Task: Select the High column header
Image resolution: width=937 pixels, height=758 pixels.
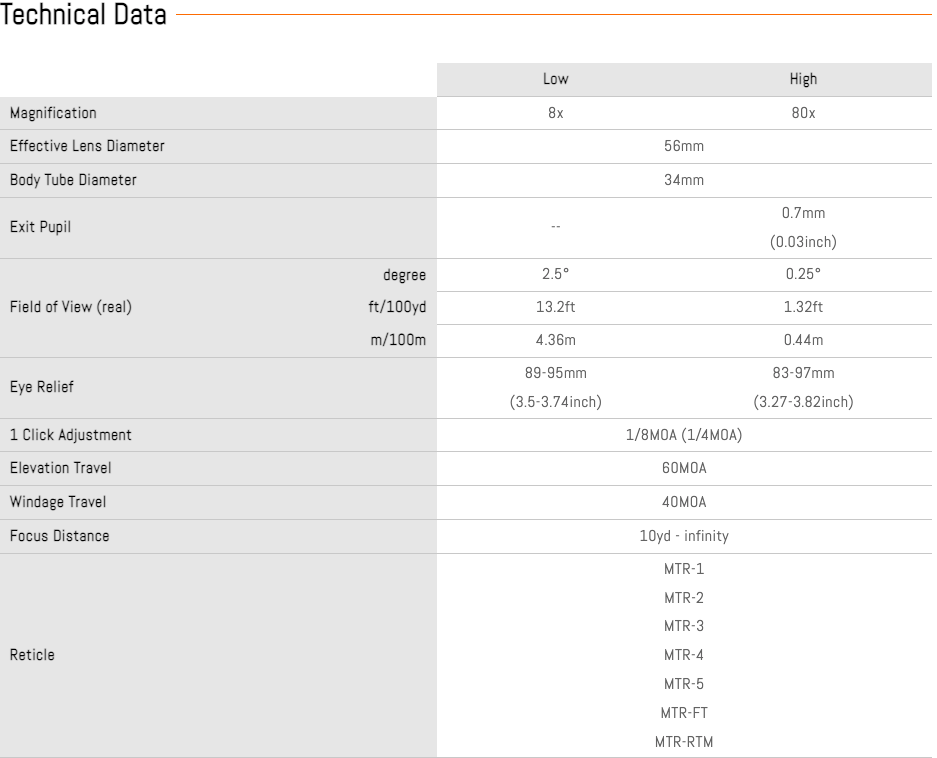Action: [803, 80]
